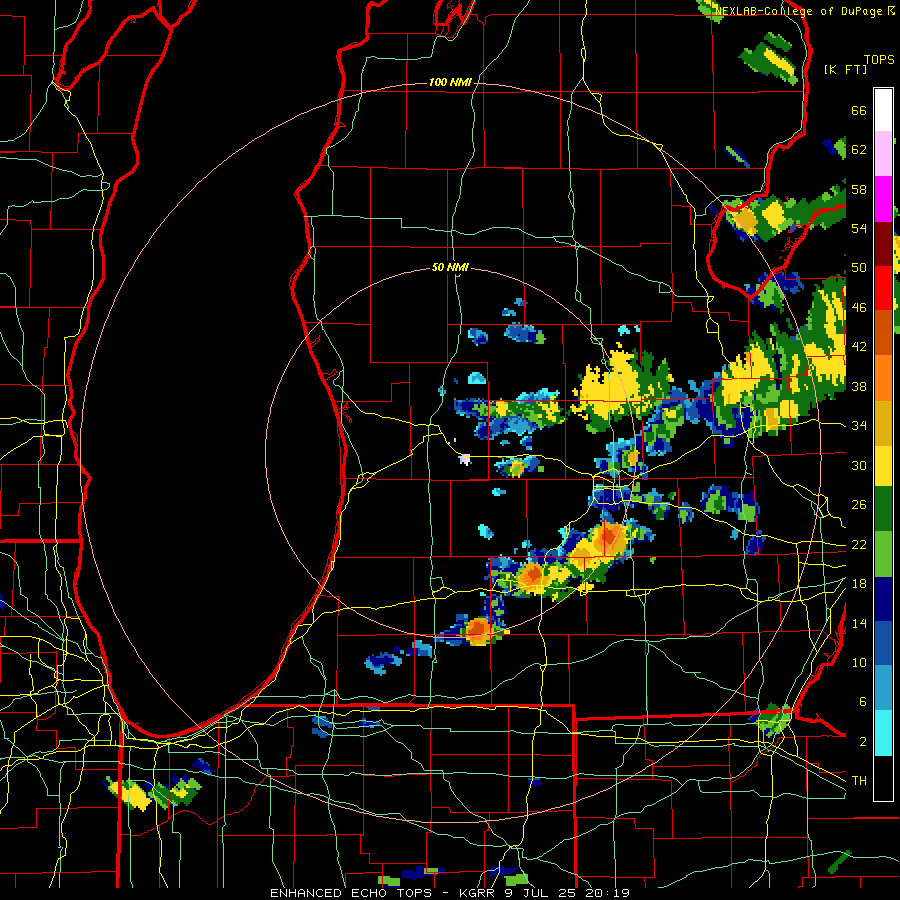Image resolution: width=900 pixels, height=900 pixels.
Task: Select the 50 NMI range ring label
Action: click(x=450, y=267)
